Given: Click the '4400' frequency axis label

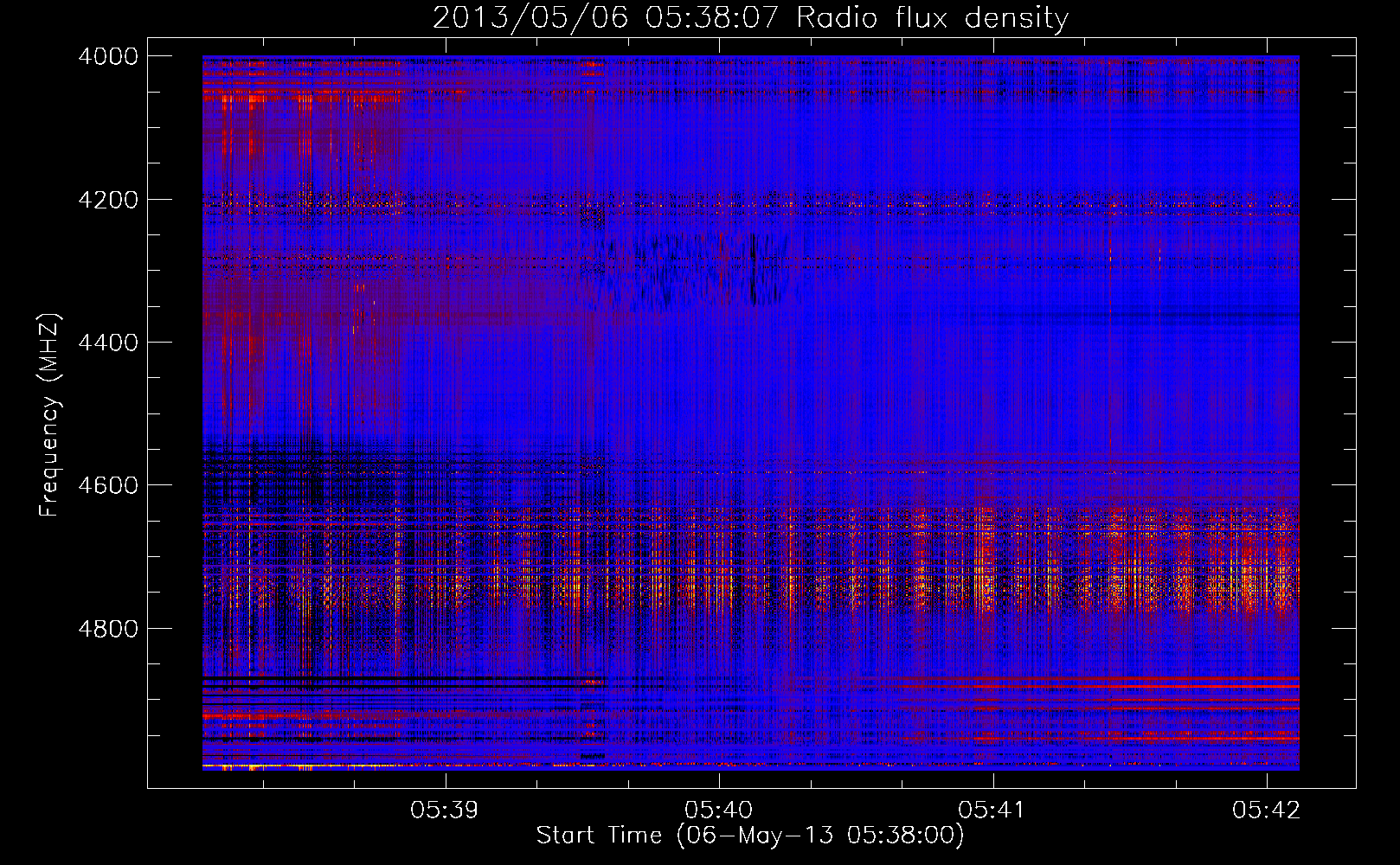Looking at the screenshot, I should (x=108, y=343).
